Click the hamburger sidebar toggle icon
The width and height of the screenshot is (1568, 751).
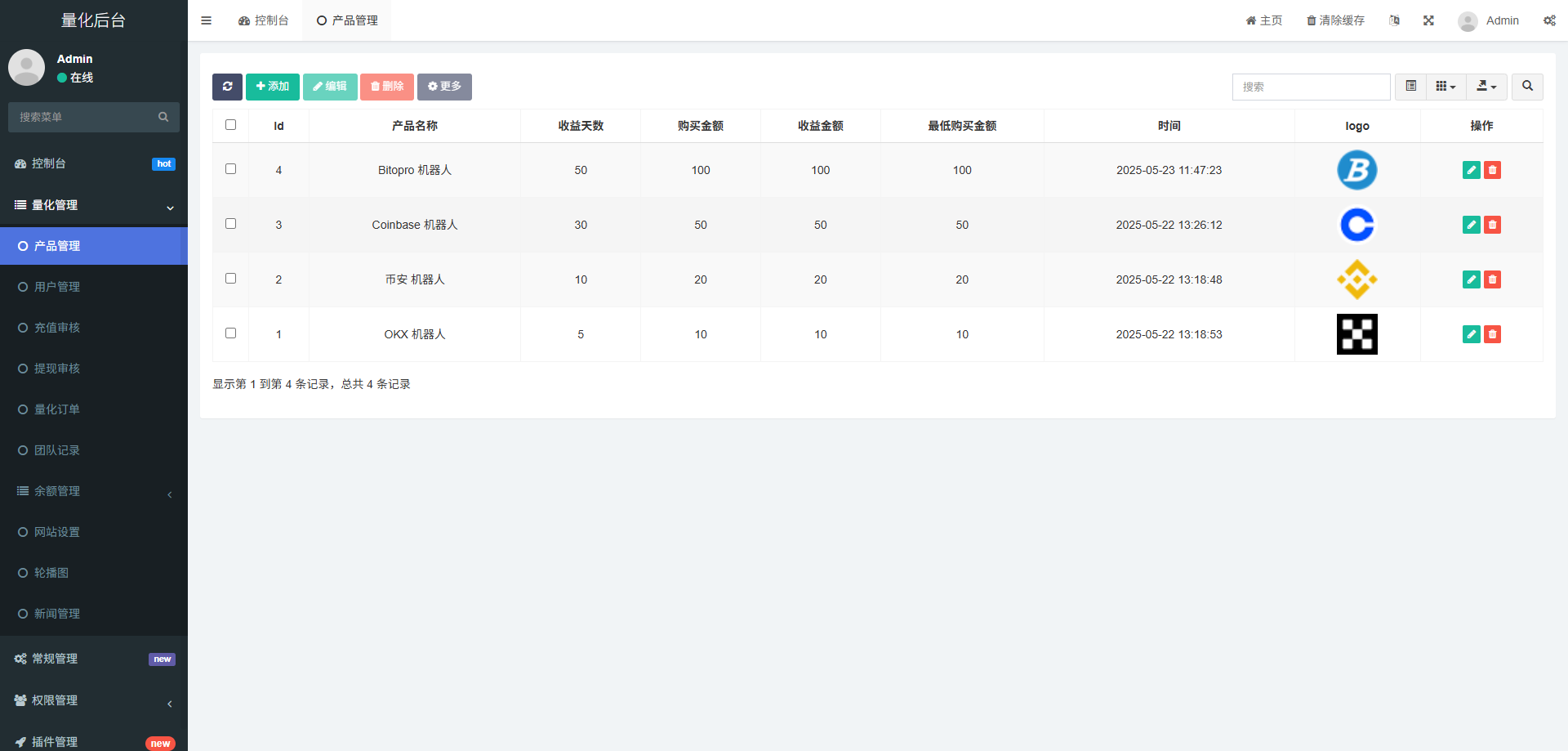pyautogui.click(x=207, y=20)
